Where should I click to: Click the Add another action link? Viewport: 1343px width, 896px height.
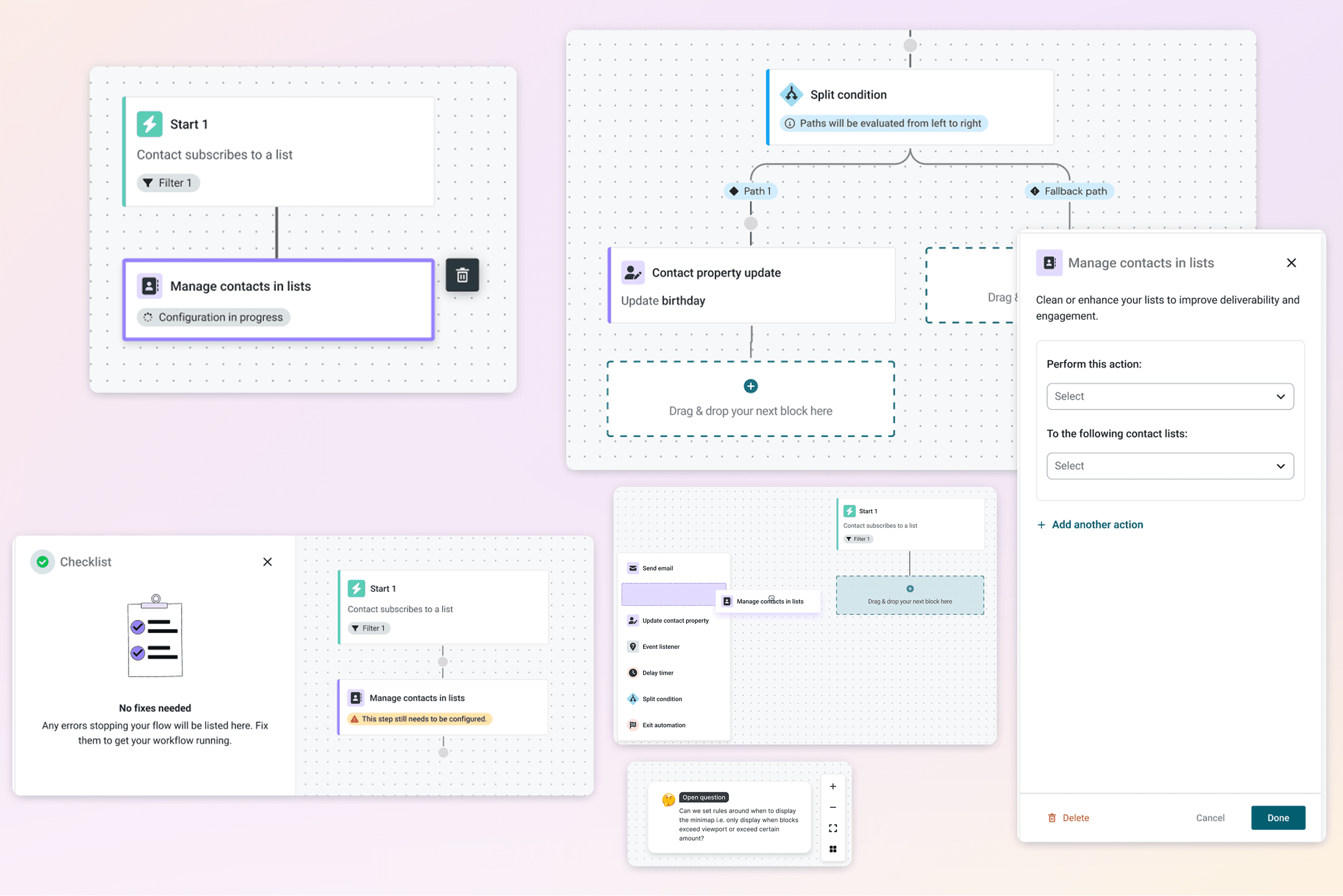click(x=1096, y=525)
